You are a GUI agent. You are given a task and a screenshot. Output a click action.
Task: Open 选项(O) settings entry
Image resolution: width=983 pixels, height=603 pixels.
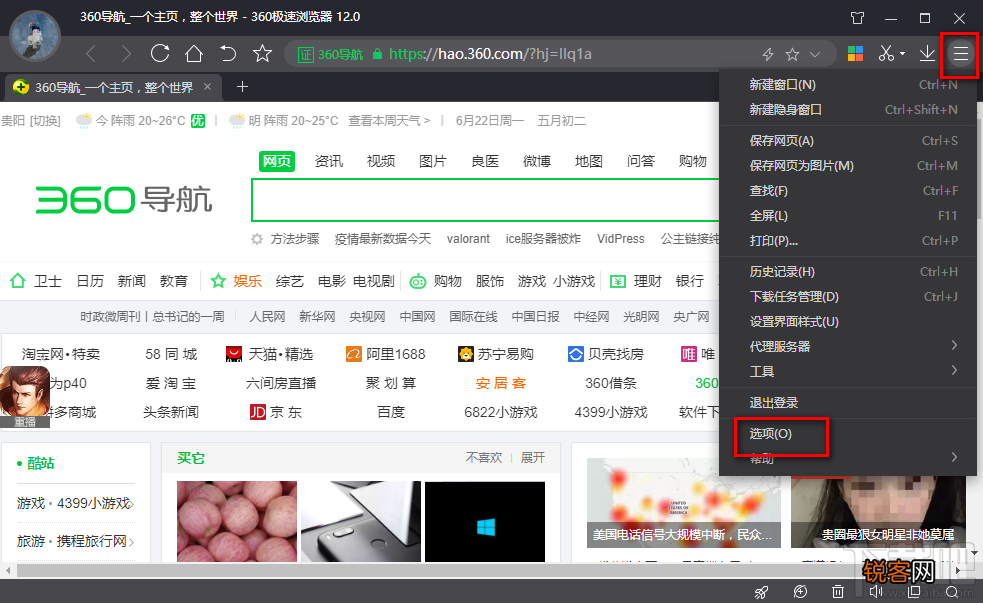pyautogui.click(x=848, y=434)
